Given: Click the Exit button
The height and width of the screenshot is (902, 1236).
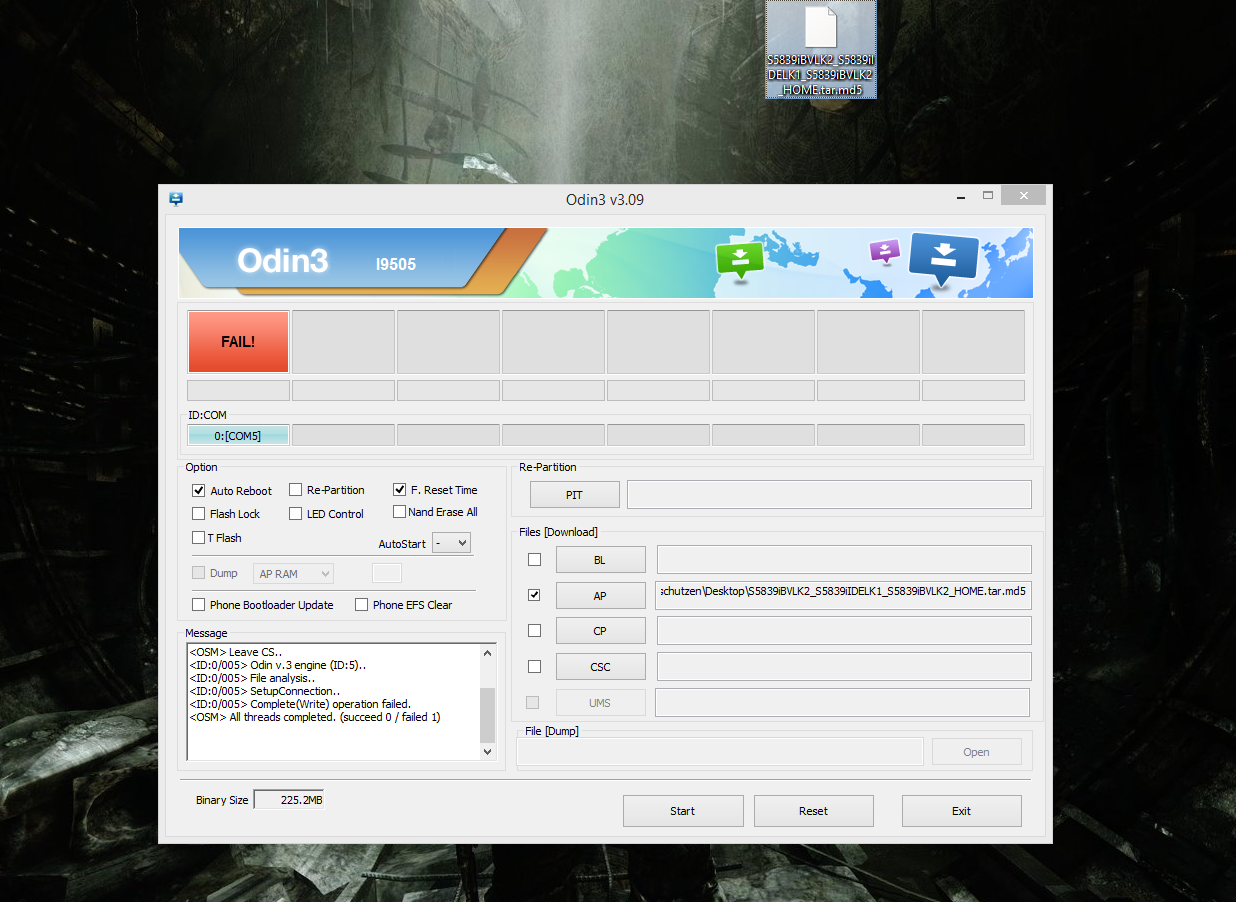Looking at the screenshot, I should pos(962,811).
